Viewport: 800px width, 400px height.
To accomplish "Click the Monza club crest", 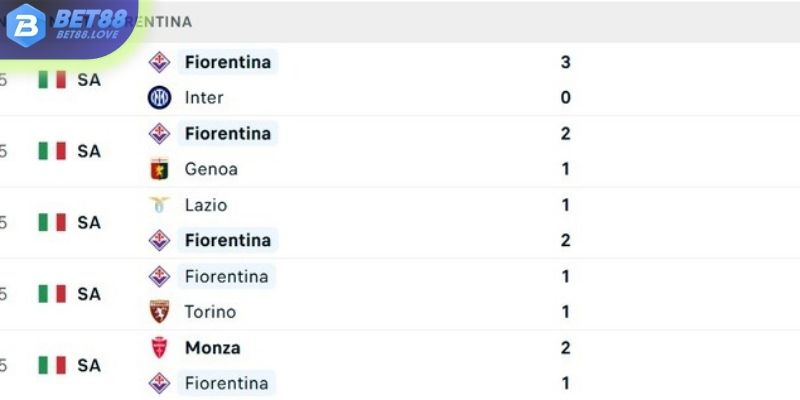I will [x=159, y=347].
